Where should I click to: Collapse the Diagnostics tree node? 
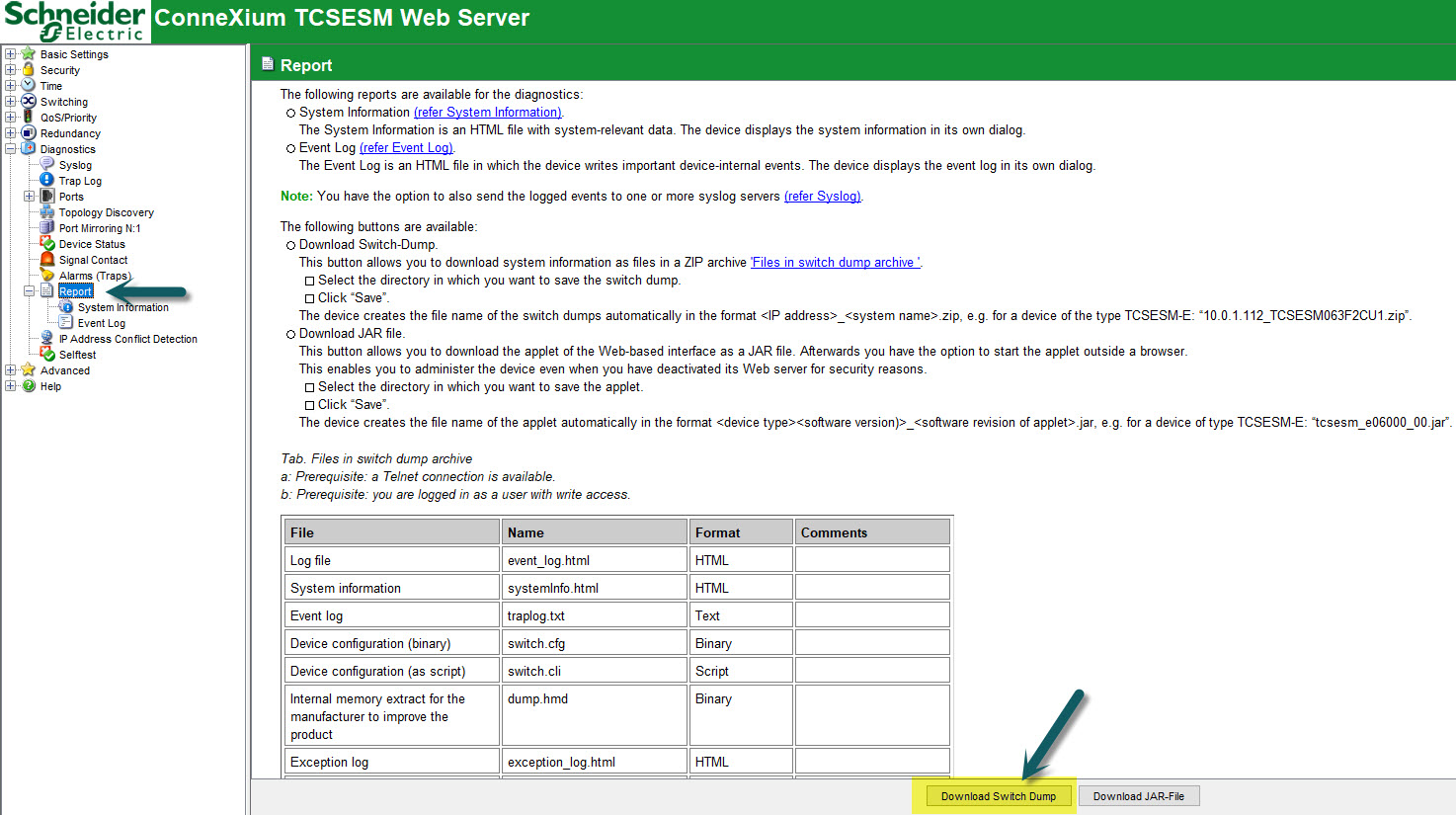(x=10, y=149)
